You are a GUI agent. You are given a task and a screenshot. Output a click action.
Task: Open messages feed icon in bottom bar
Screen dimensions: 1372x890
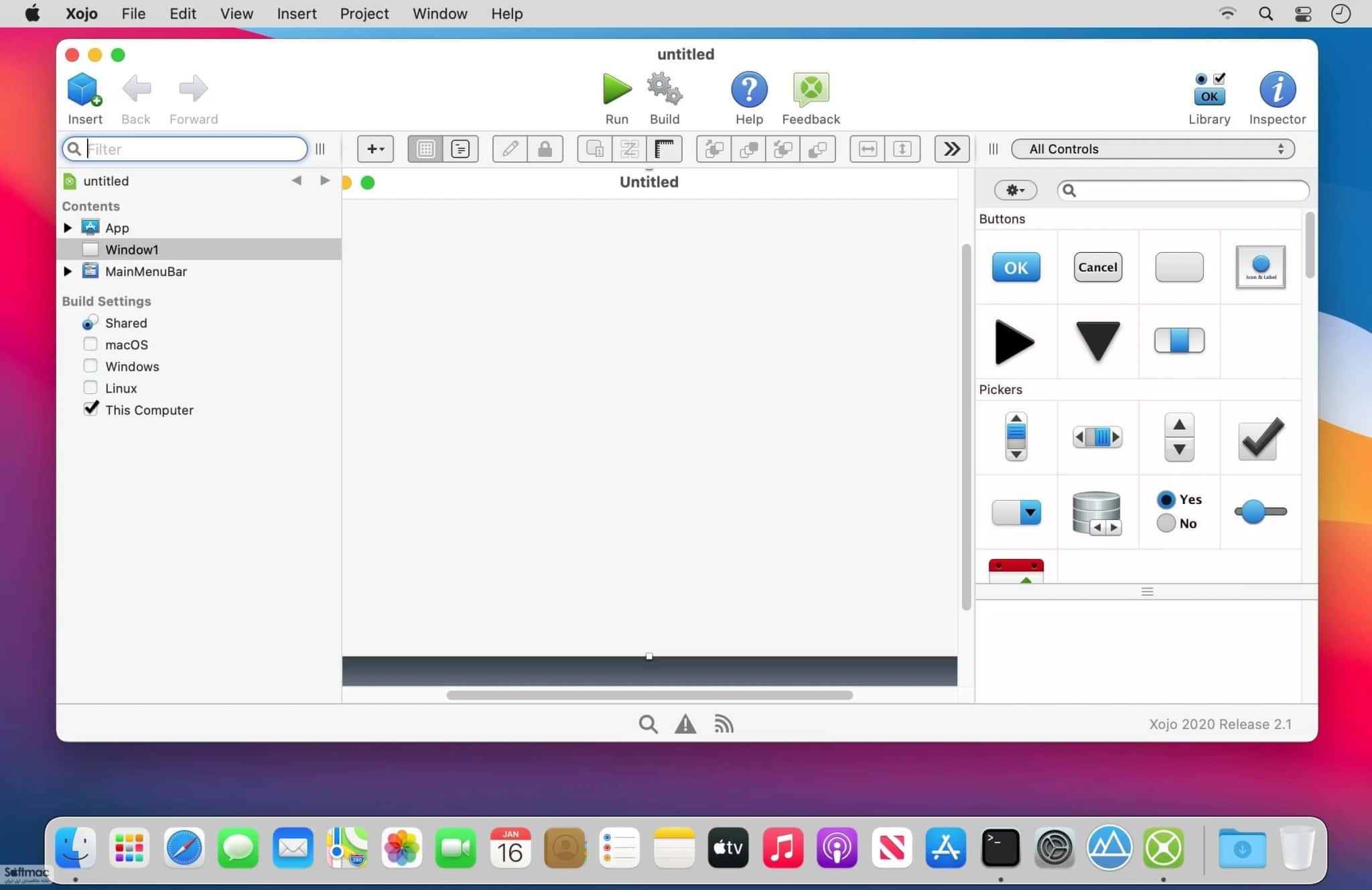tap(724, 724)
